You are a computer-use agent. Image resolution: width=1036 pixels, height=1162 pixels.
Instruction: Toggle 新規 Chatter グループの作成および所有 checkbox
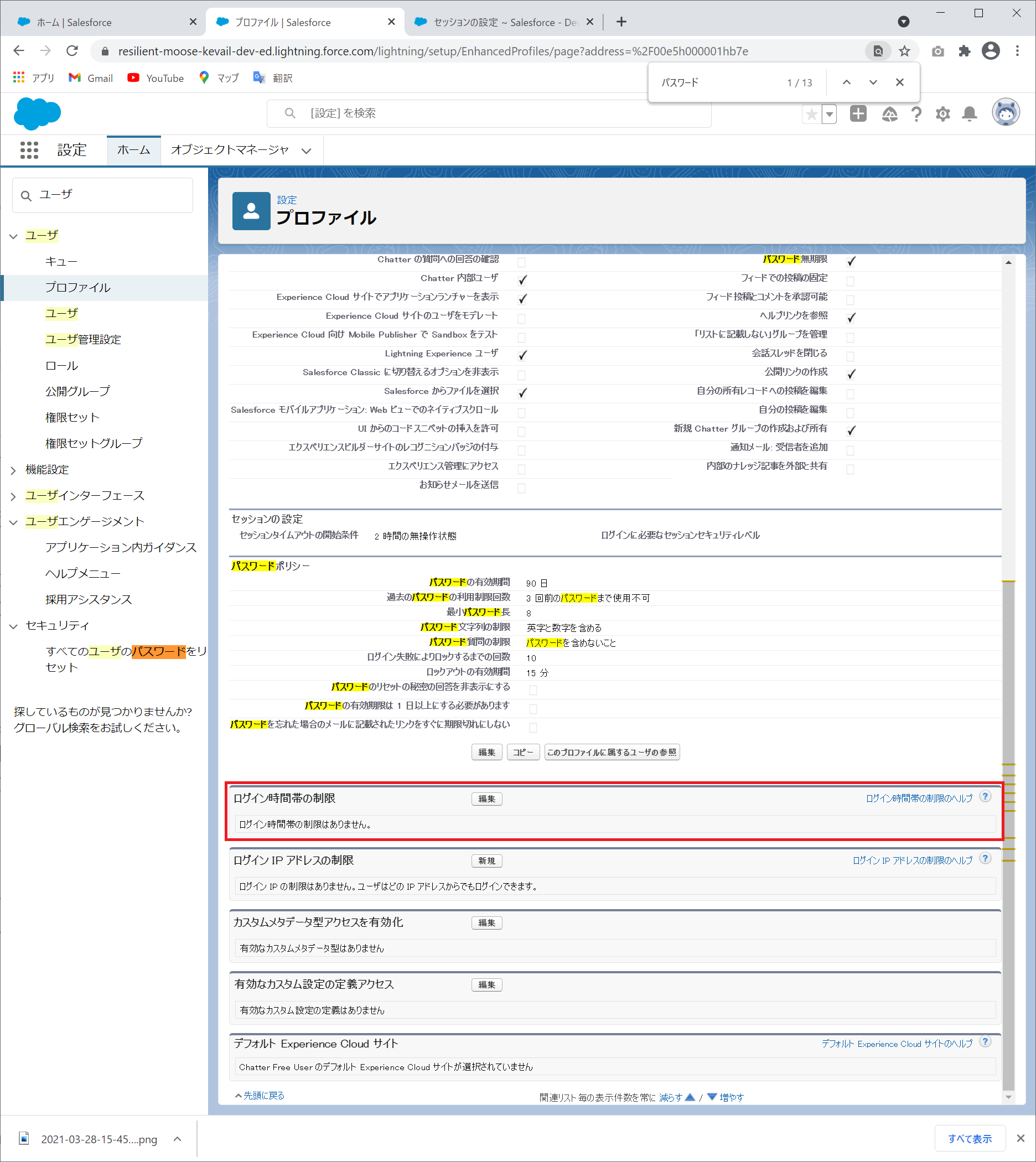pos(851,431)
